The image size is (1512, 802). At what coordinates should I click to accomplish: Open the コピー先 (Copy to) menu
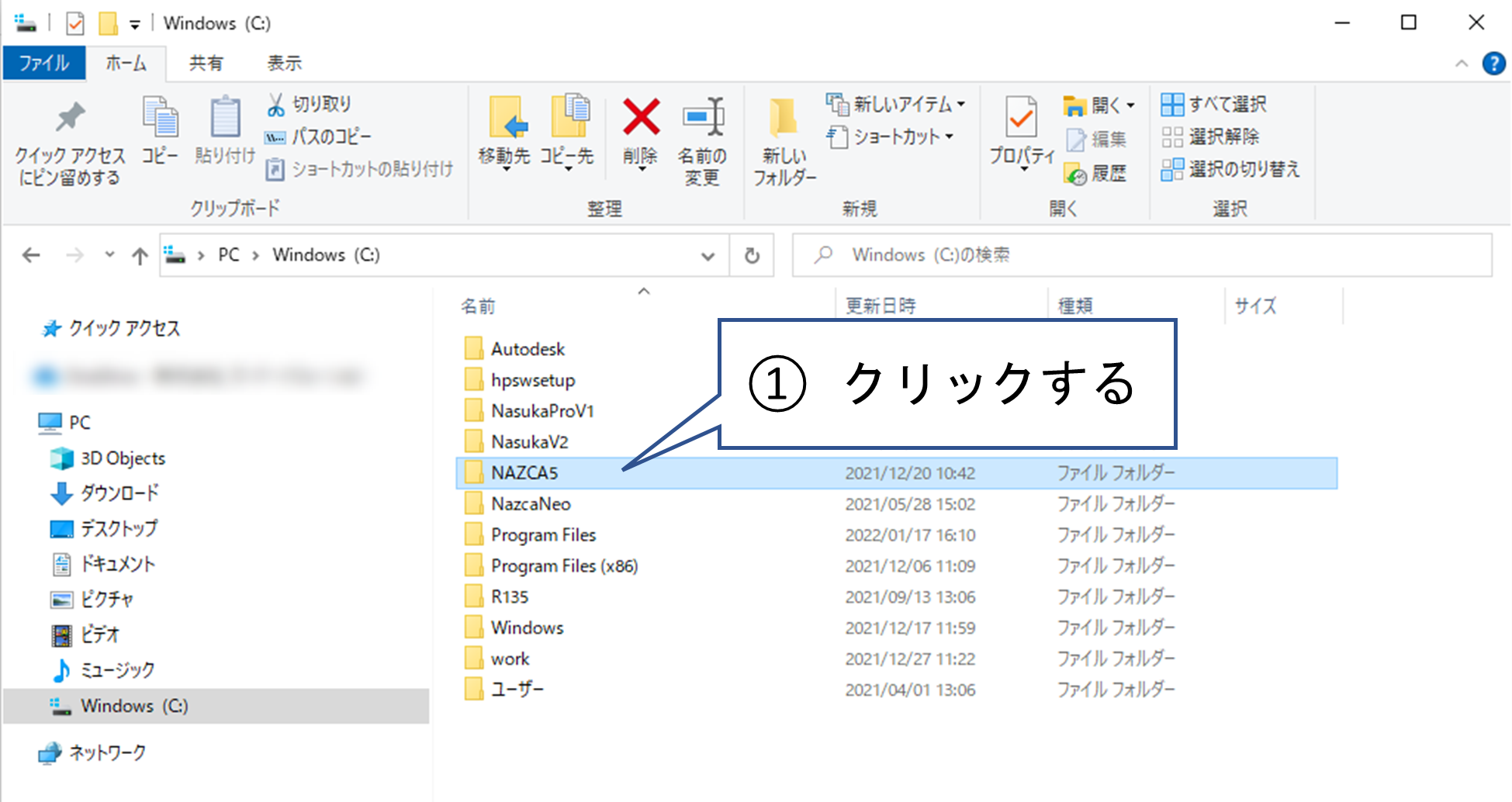(x=567, y=133)
